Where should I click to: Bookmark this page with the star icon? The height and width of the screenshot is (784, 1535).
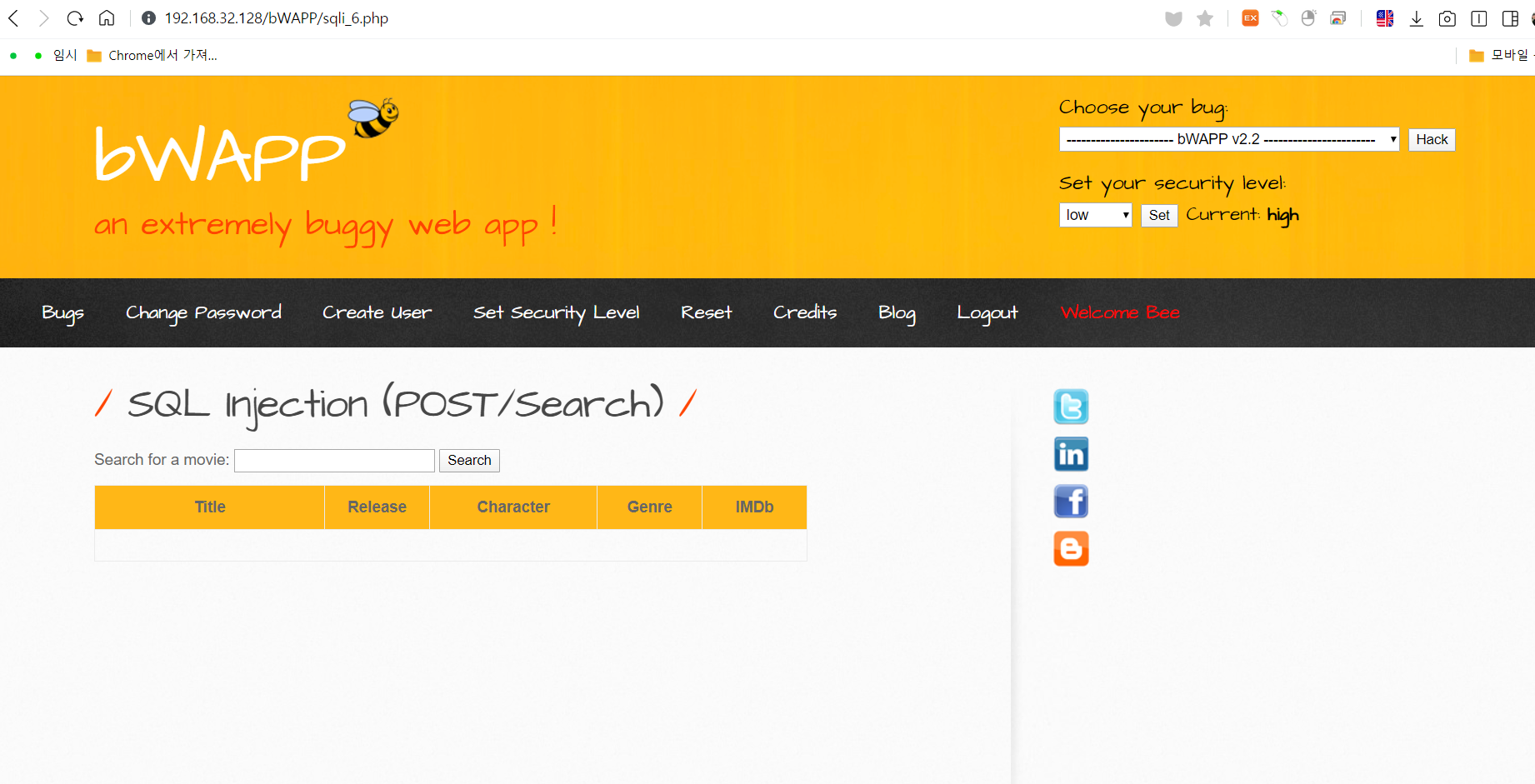tap(1205, 18)
